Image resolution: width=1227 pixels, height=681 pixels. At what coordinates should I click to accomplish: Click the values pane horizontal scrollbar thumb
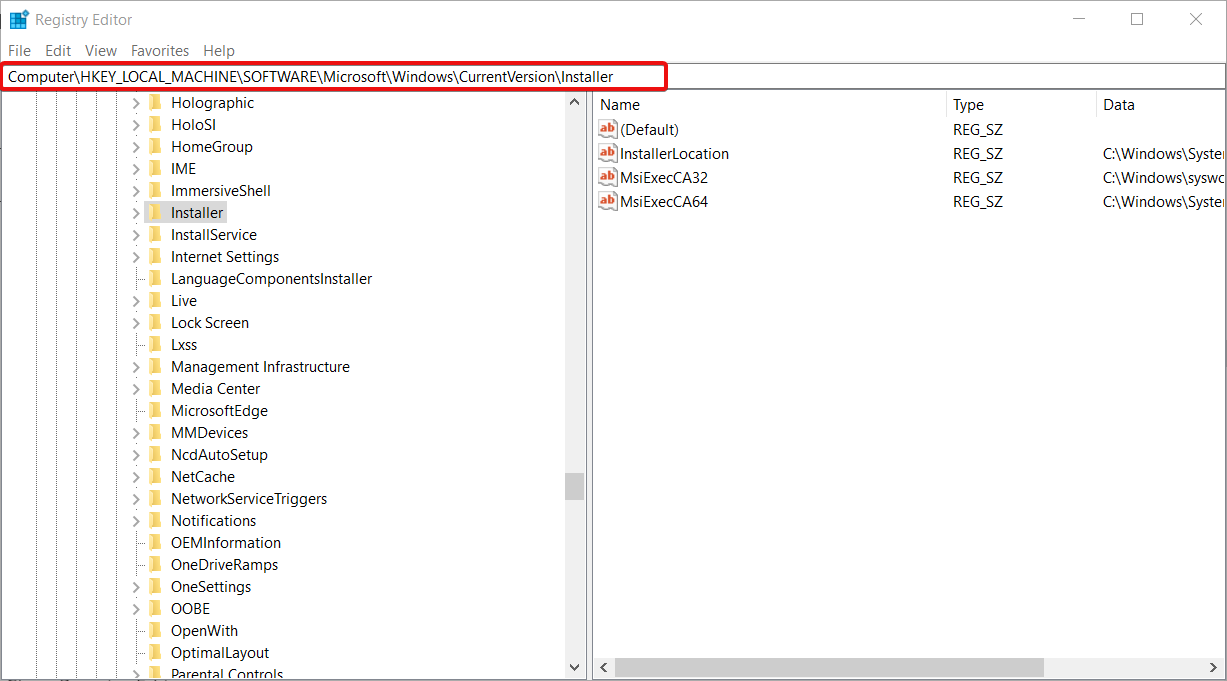point(829,667)
